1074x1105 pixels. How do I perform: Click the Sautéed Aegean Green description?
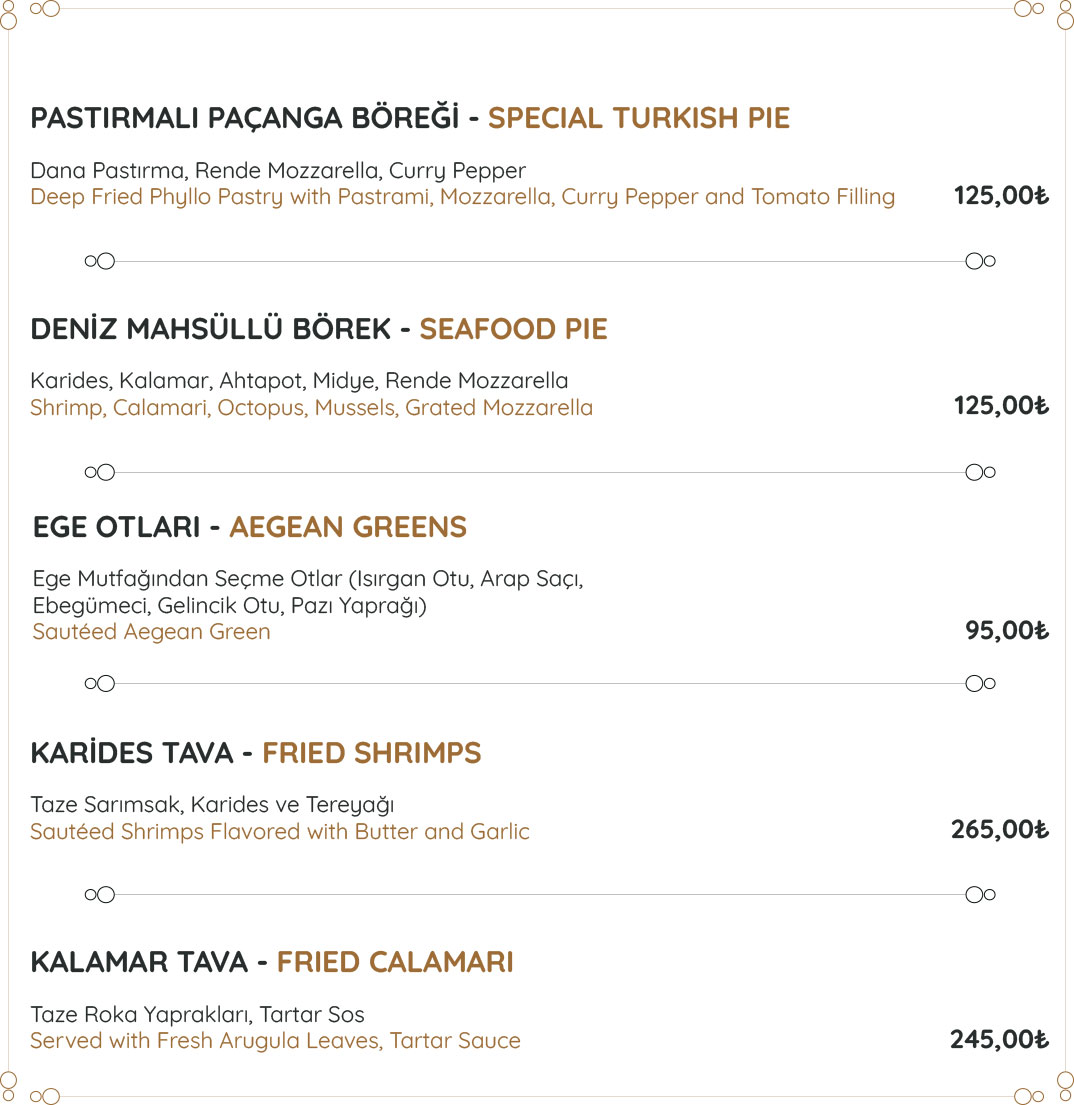point(152,631)
